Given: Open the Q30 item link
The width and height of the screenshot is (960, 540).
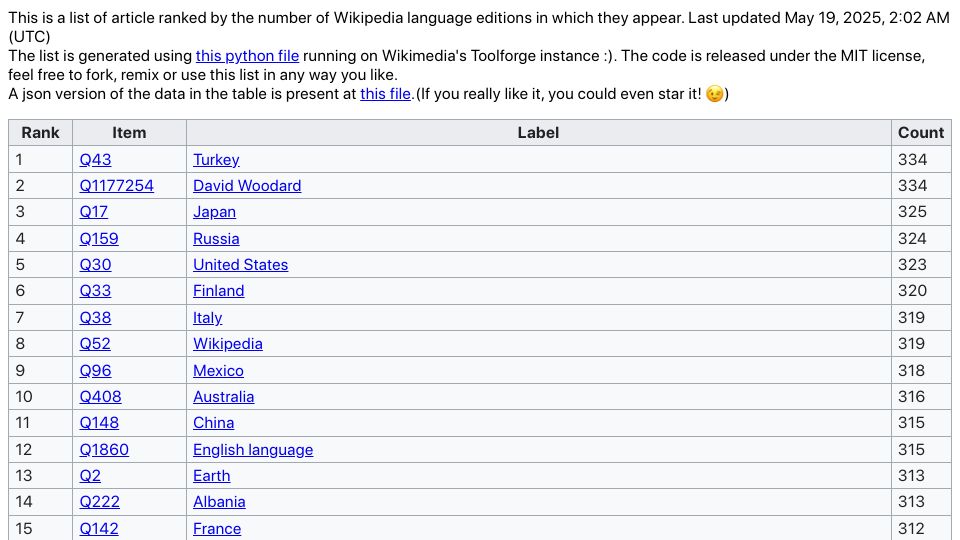Looking at the screenshot, I should tap(96, 264).
